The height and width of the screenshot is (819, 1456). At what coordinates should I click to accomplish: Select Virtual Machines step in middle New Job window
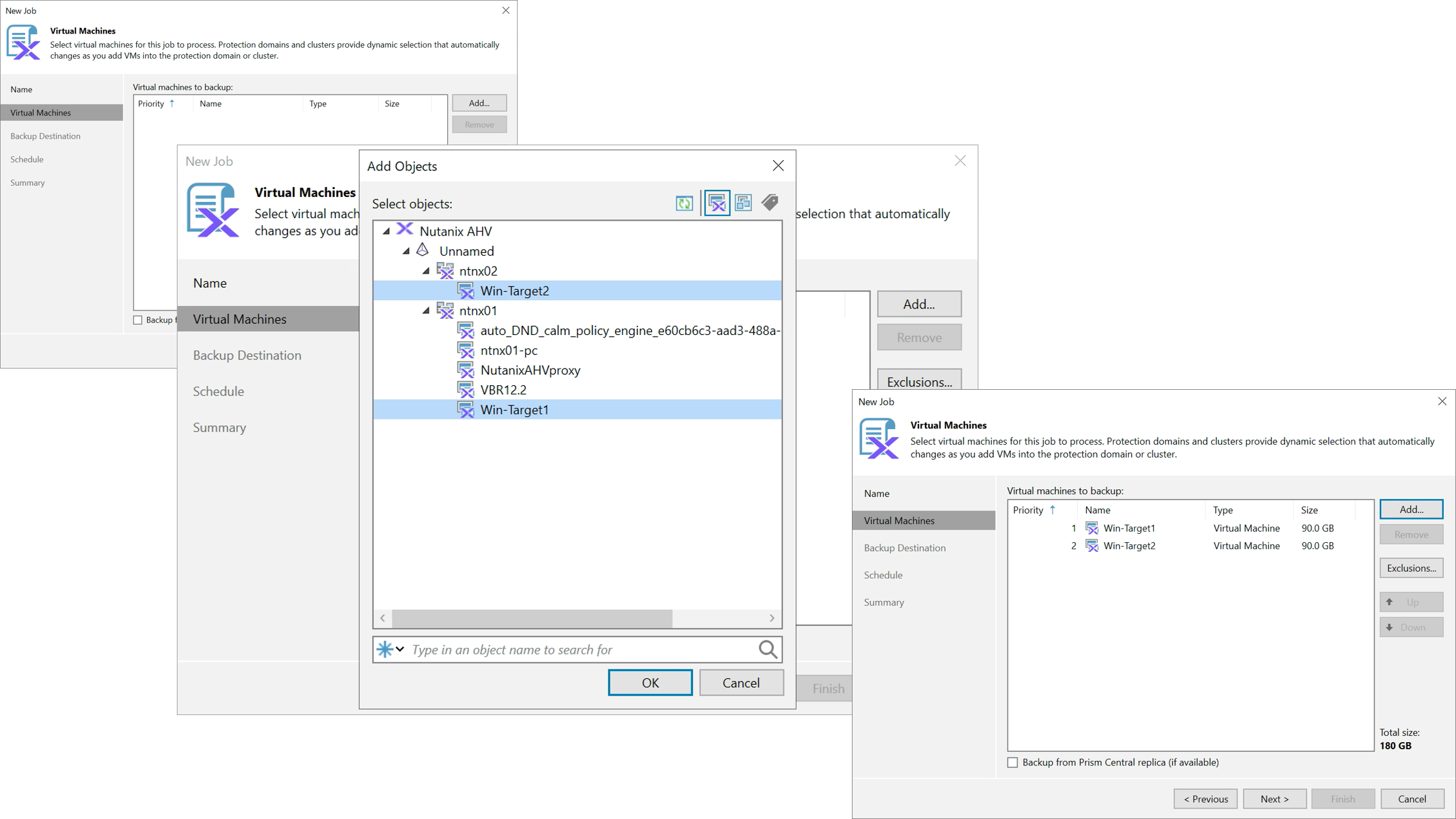(x=268, y=319)
